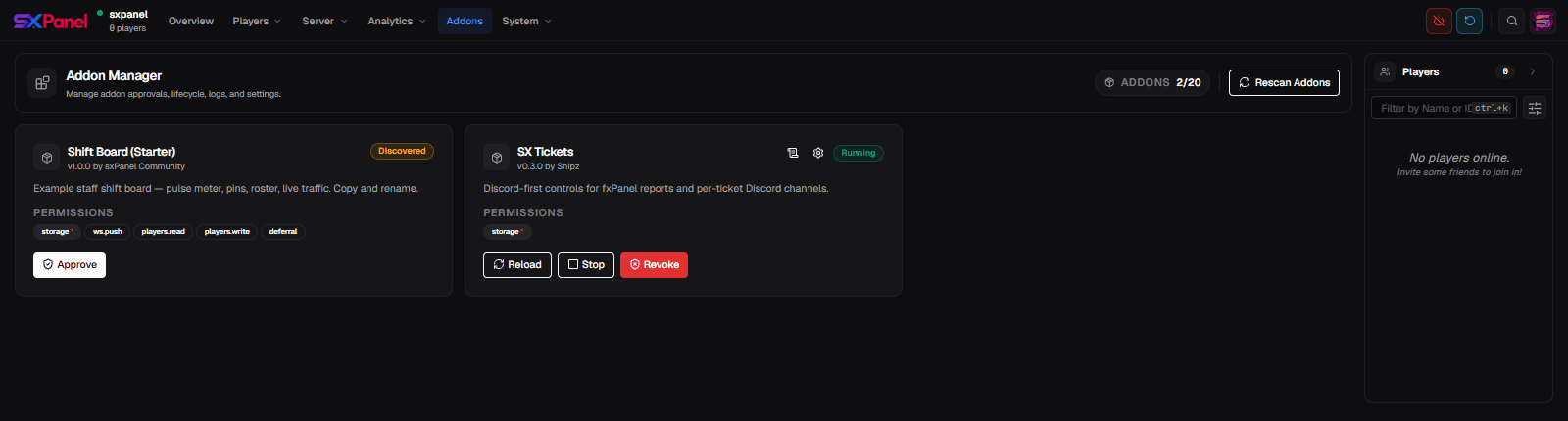This screenshot has width=1568, height=421.
Task: Open the System dropdown menu
Action: 527,21
